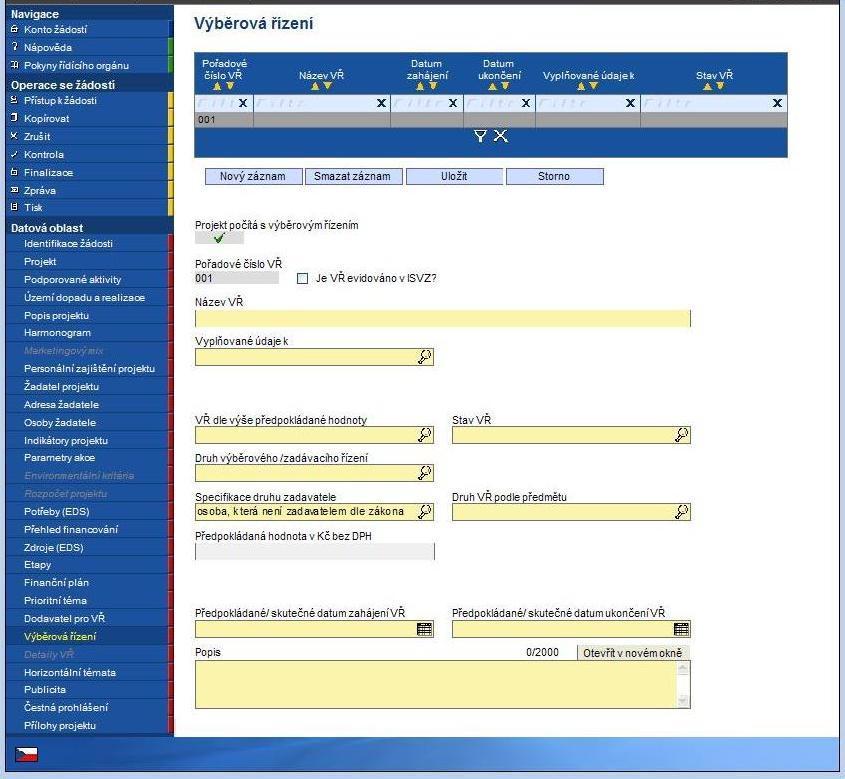Click the Pokyny řídícího orgánu icon
Screen dimensions: 845x779
click(15, 65)
